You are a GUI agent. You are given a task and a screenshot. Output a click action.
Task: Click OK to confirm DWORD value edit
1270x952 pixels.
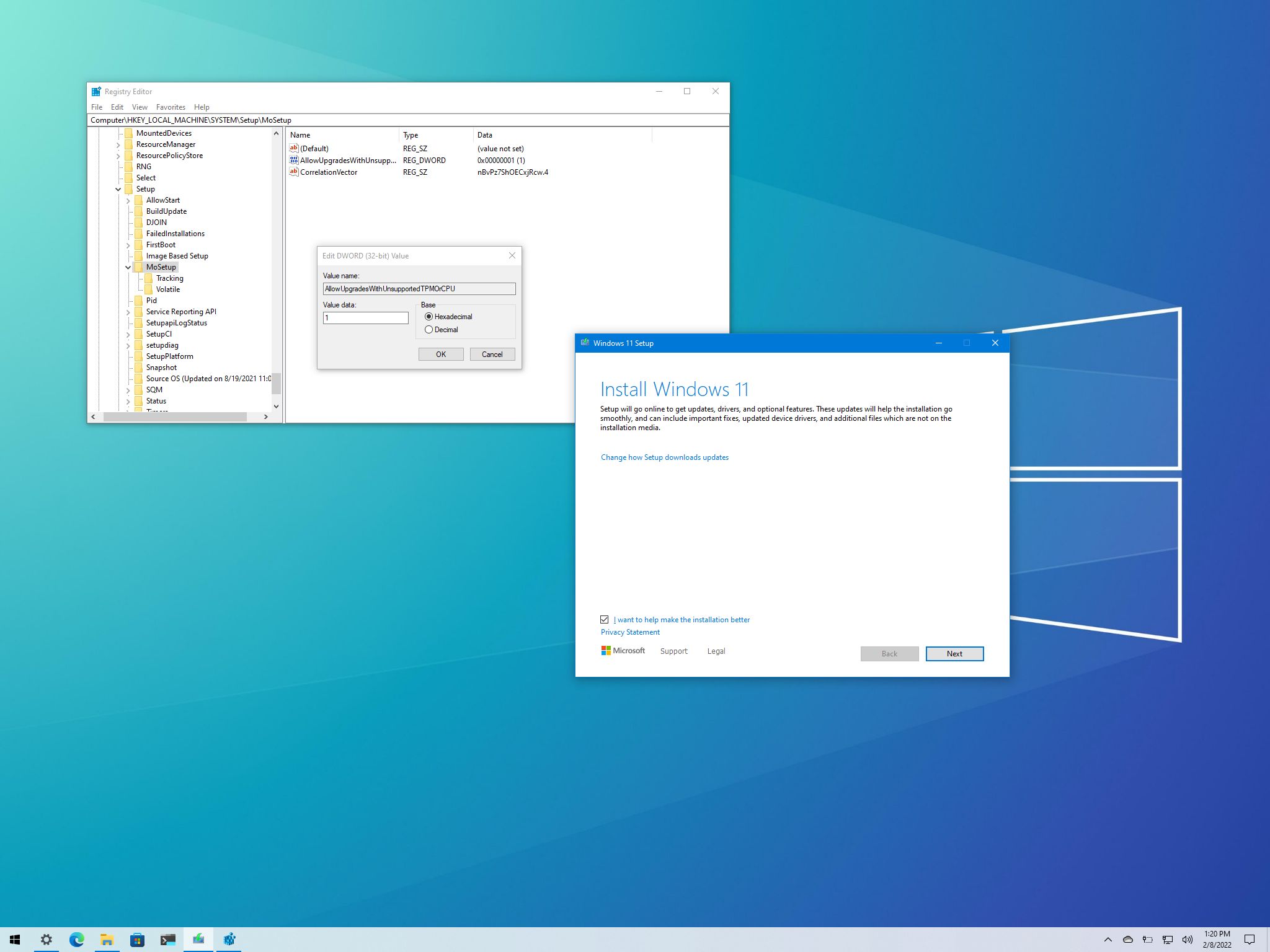(440, 354)
